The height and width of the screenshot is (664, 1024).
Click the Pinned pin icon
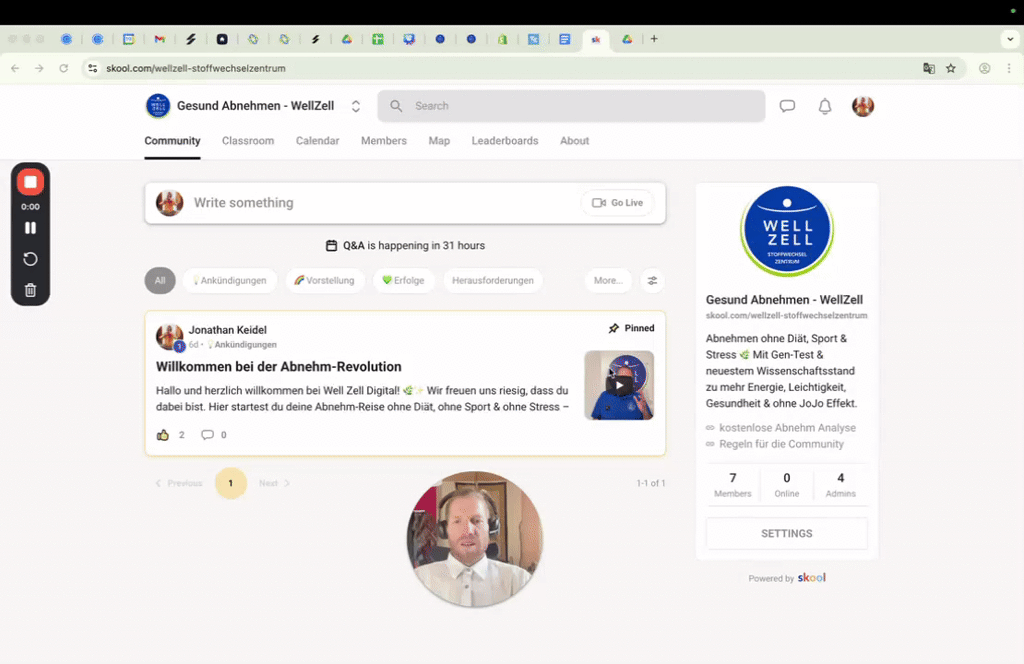coord(614,328)
